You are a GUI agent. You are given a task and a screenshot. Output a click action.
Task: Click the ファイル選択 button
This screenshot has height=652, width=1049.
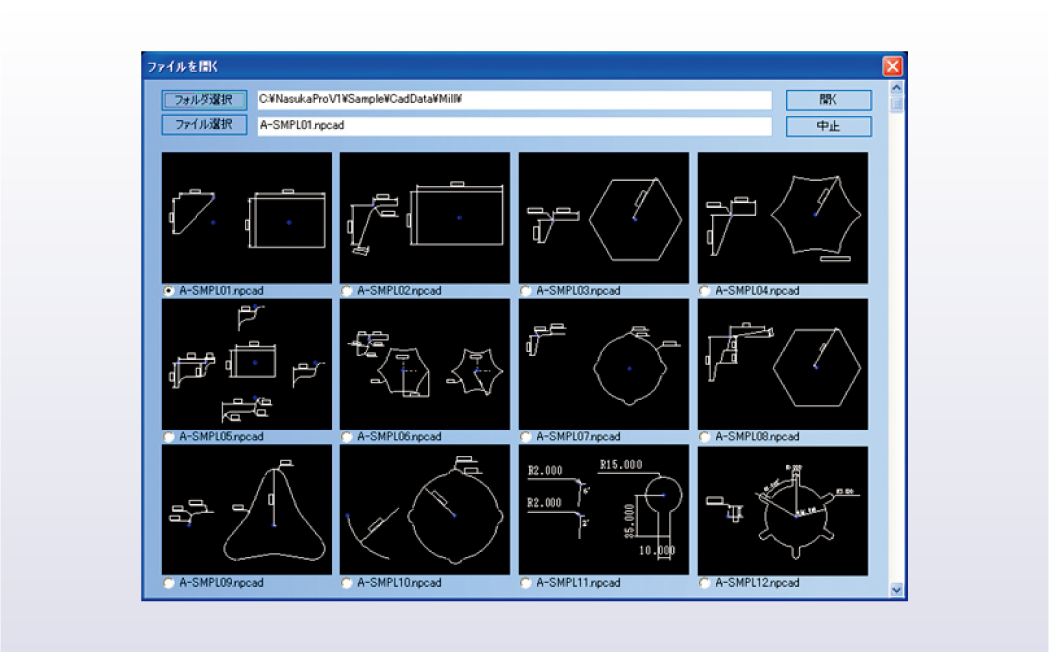pos(204,124)
